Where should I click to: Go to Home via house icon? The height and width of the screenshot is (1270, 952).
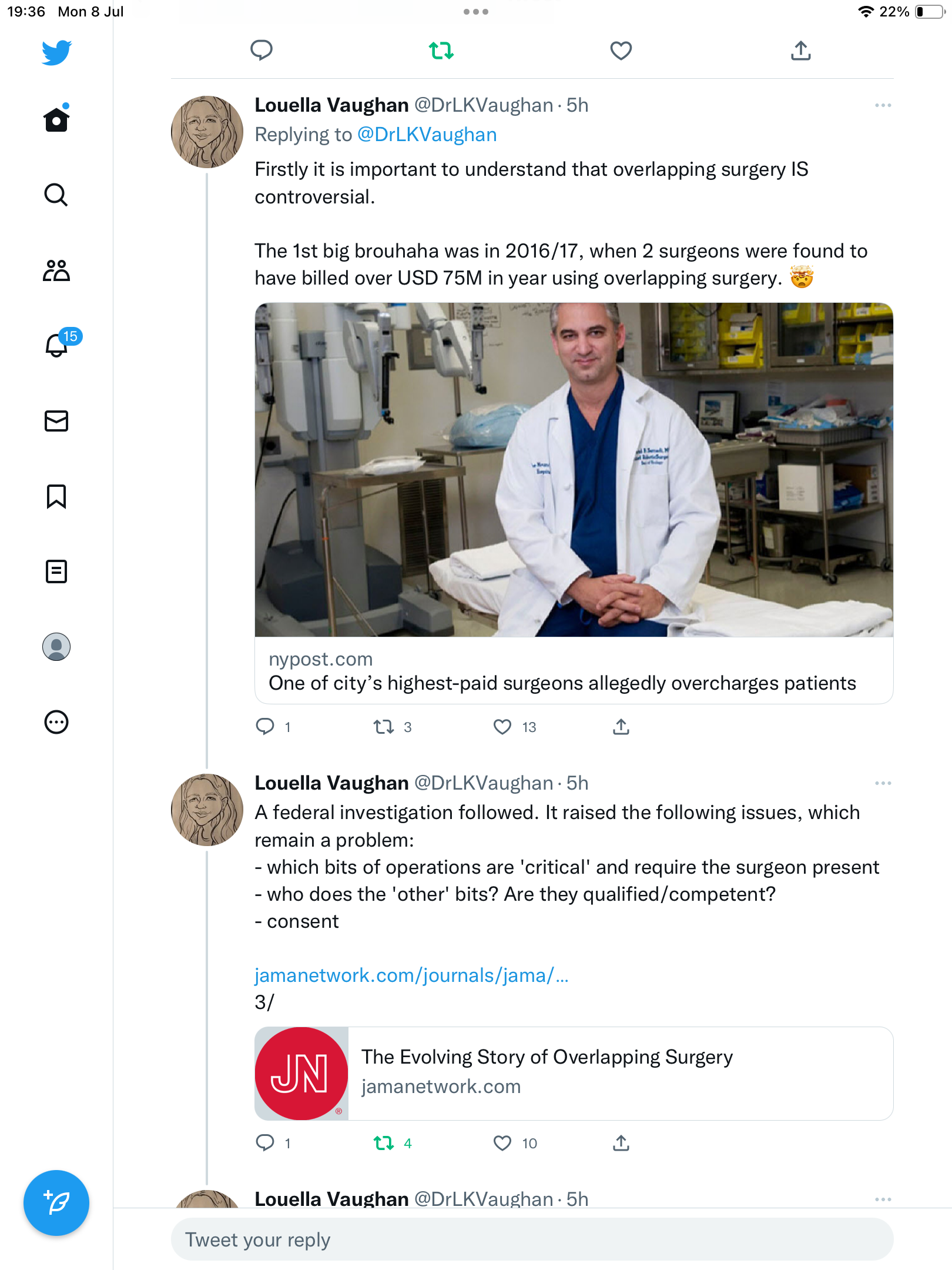point(56,119)
